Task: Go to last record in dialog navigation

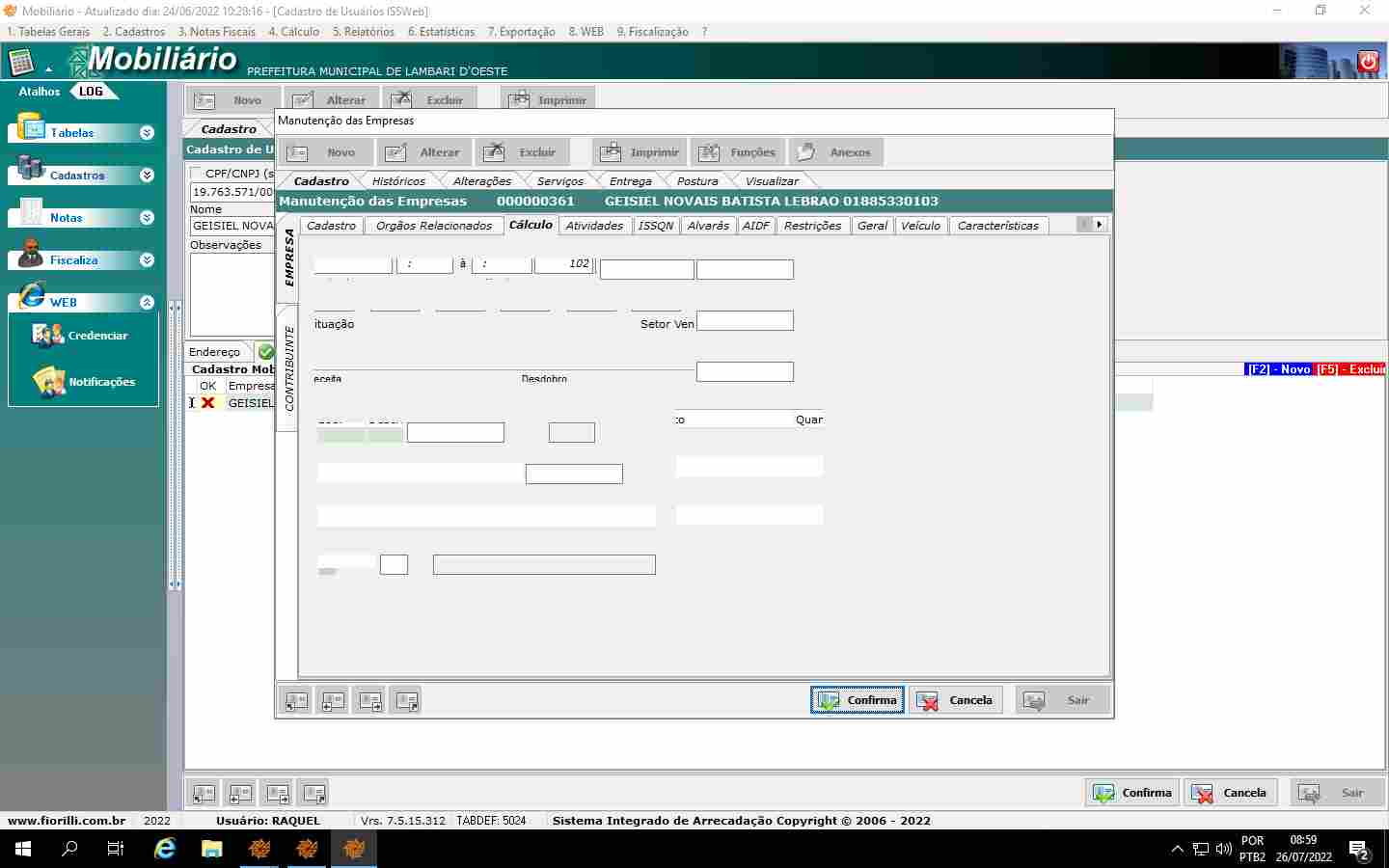Action: pos(407,701)
